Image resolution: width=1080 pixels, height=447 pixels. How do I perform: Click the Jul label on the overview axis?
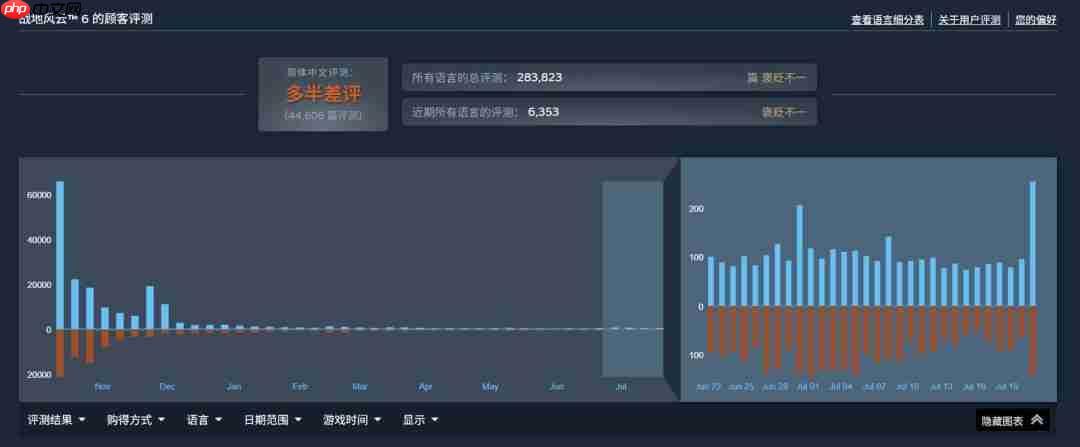point(621,387)
